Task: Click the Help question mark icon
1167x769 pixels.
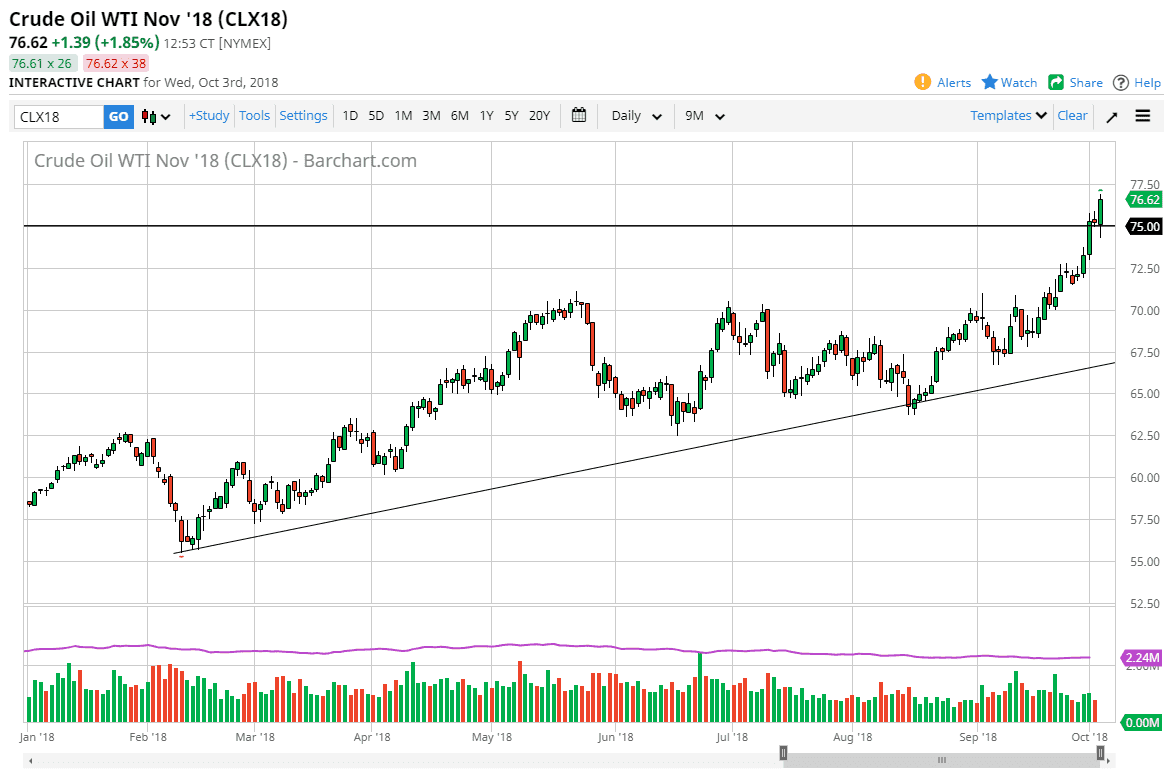Action: click(1121, 82)
